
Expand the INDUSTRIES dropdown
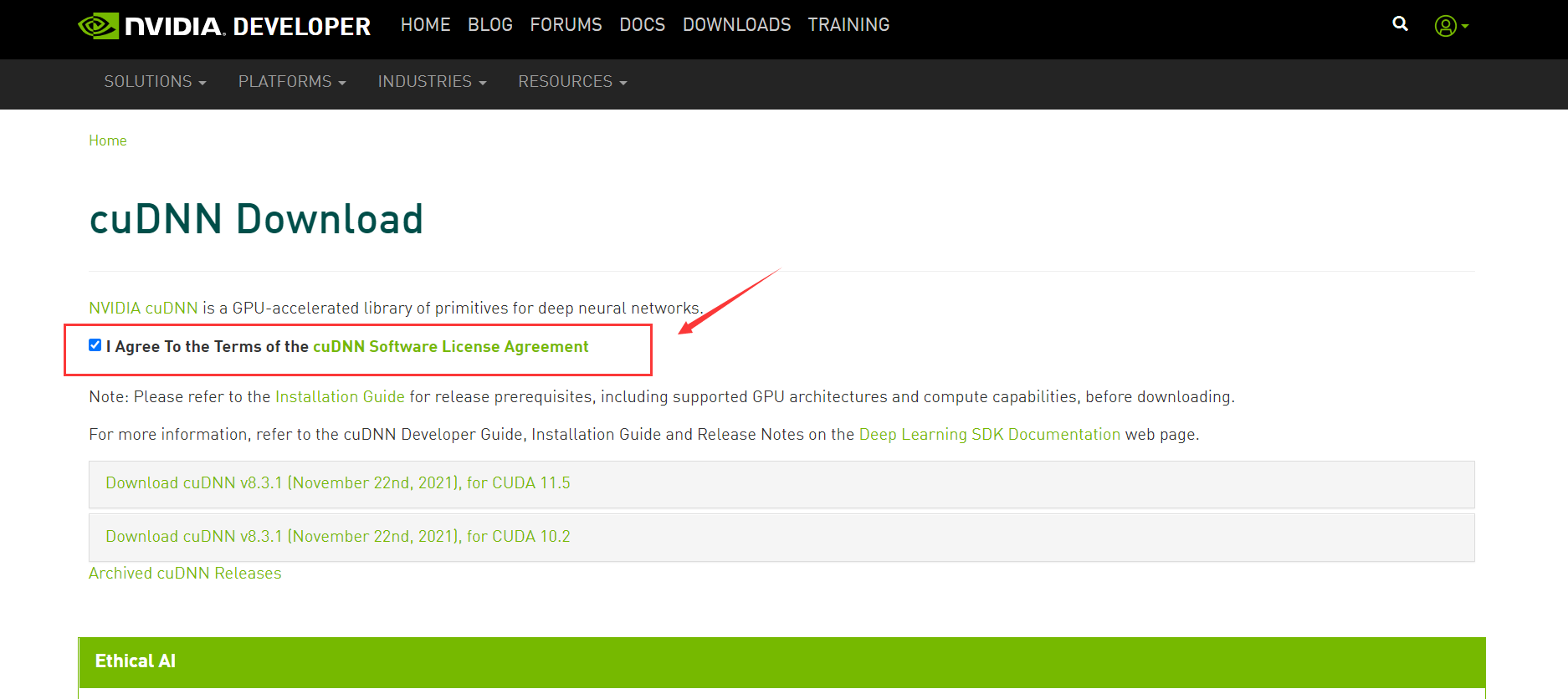432,82
